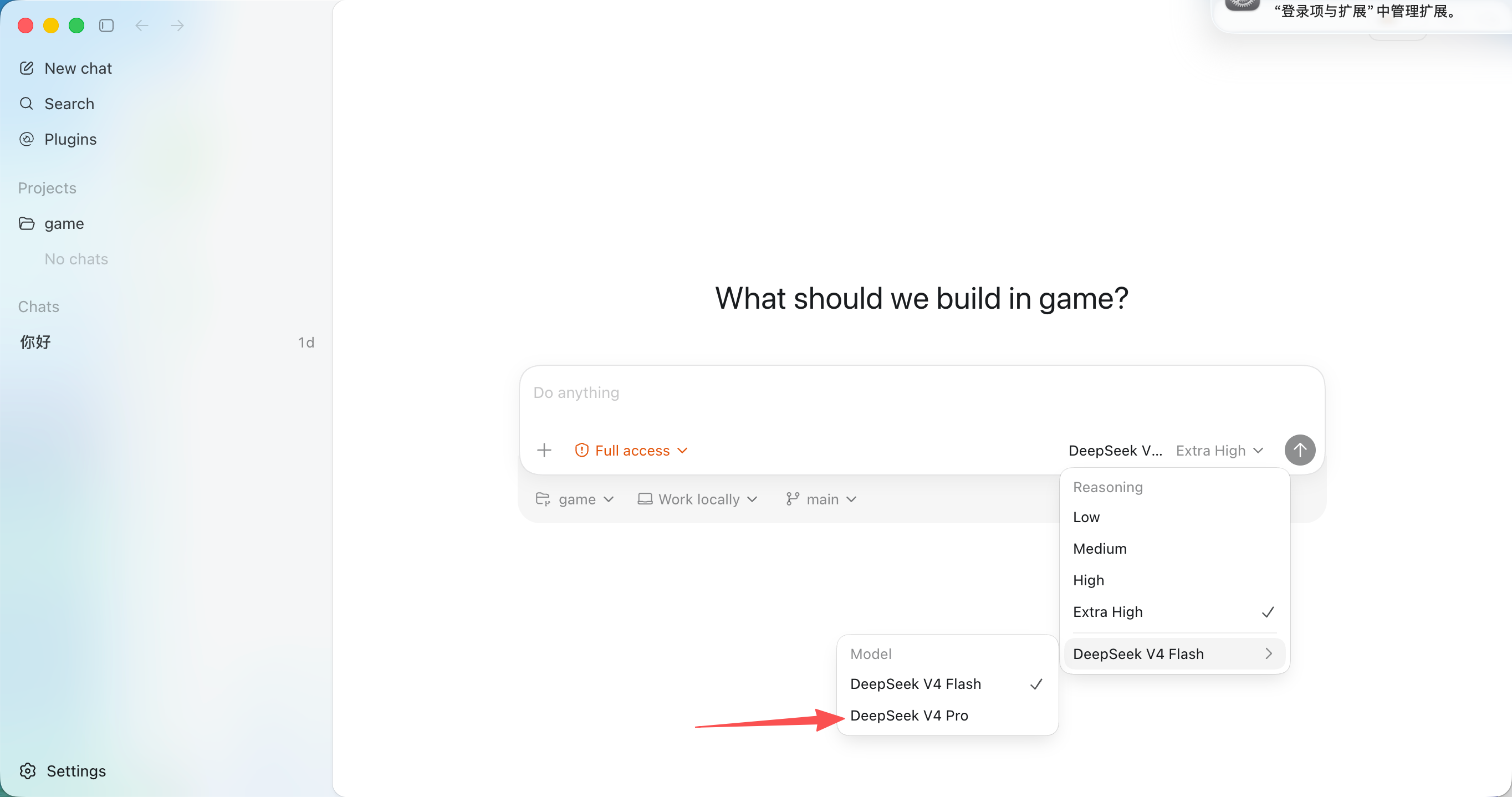
Task: Click the git branch icon beside main
Action: point(793,499)
